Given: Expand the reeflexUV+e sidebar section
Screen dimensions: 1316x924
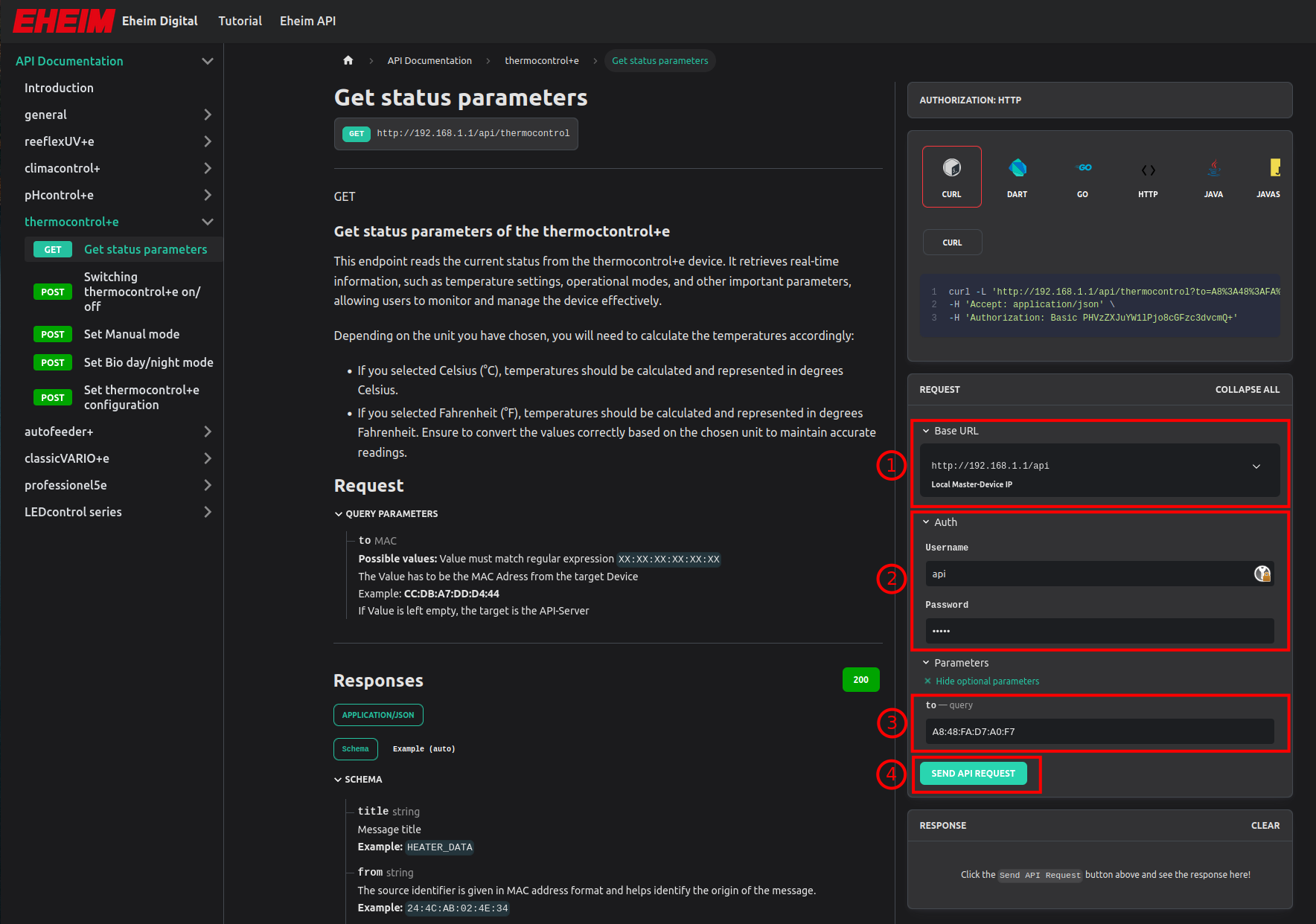Looking at the screenshot, I should (x=208, y=141).
